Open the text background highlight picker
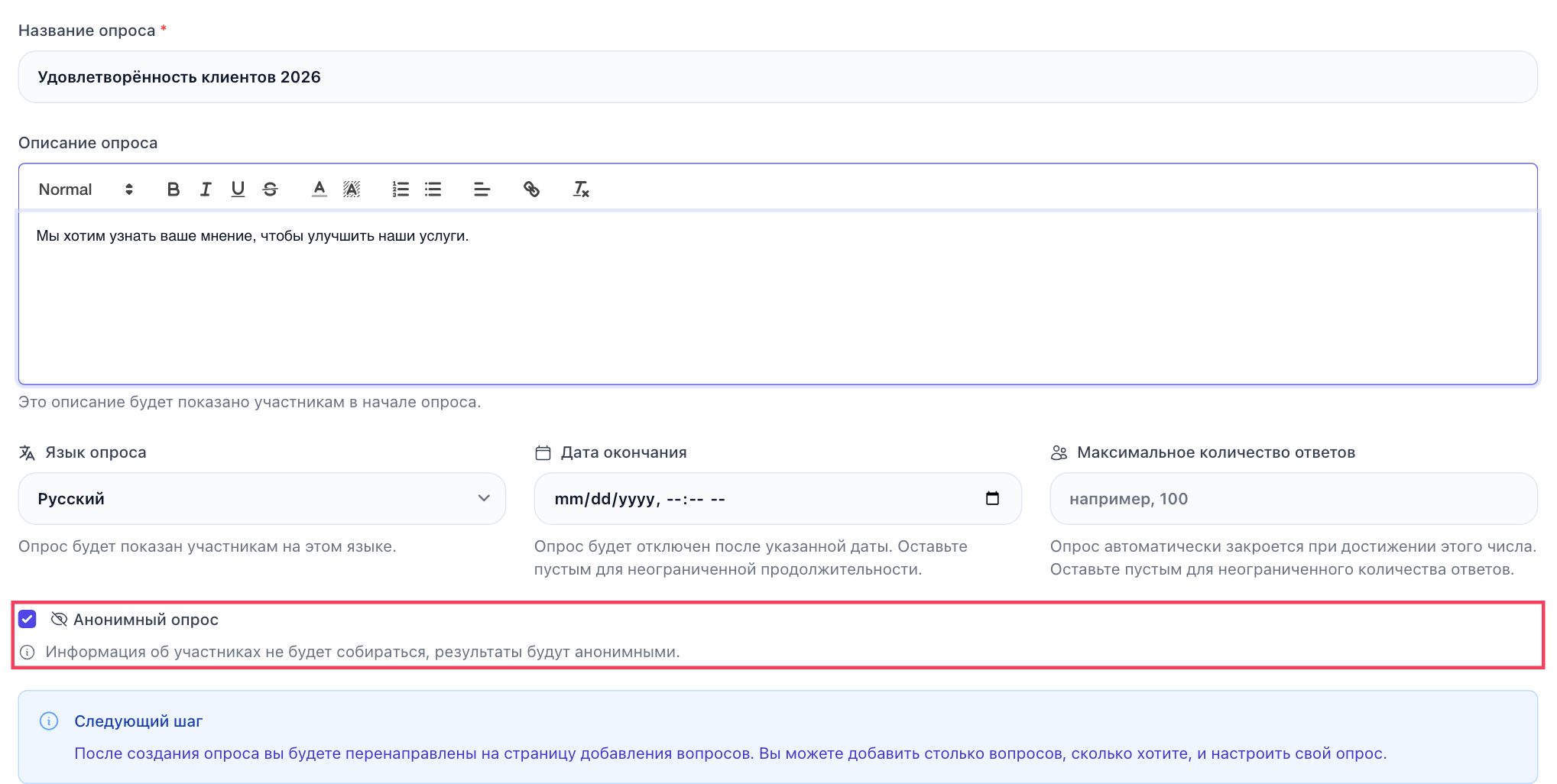 tap(352, 189)
